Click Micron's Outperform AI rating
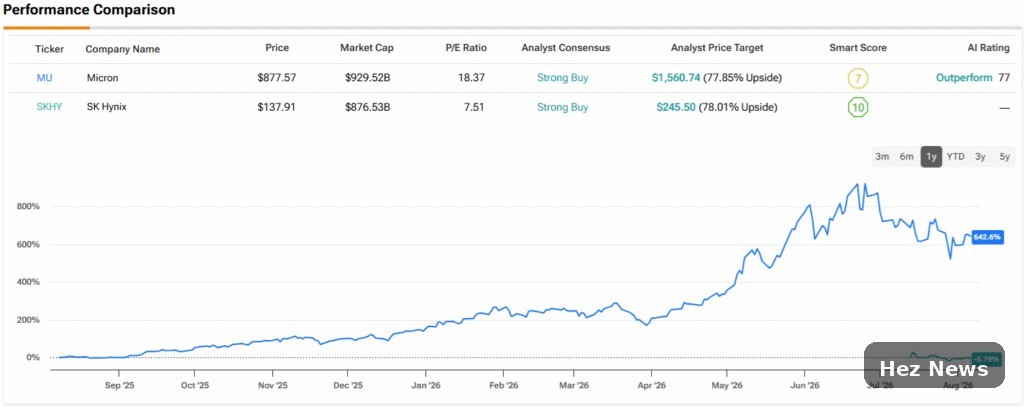The image size is (1024, 407). 965,78
